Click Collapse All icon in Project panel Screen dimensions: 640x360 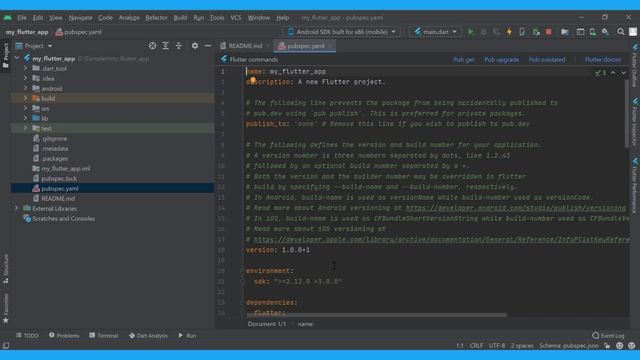point(178,46)
